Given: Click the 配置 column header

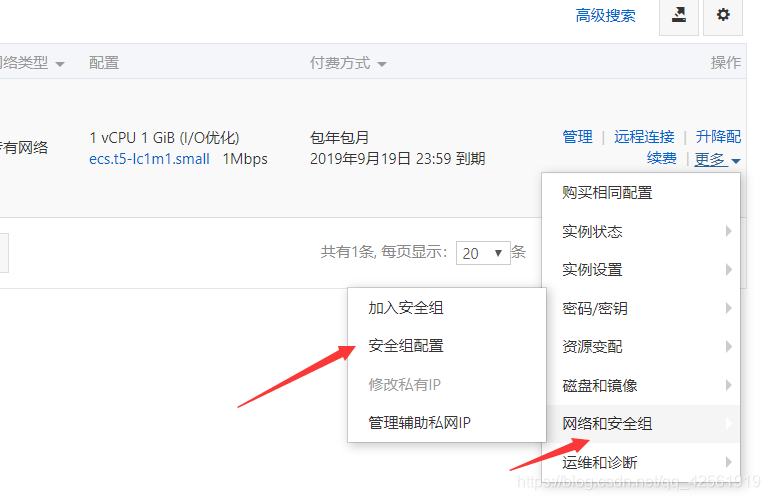Looking at the screenshot, I should pyautogui.click(x=104, y=63).
